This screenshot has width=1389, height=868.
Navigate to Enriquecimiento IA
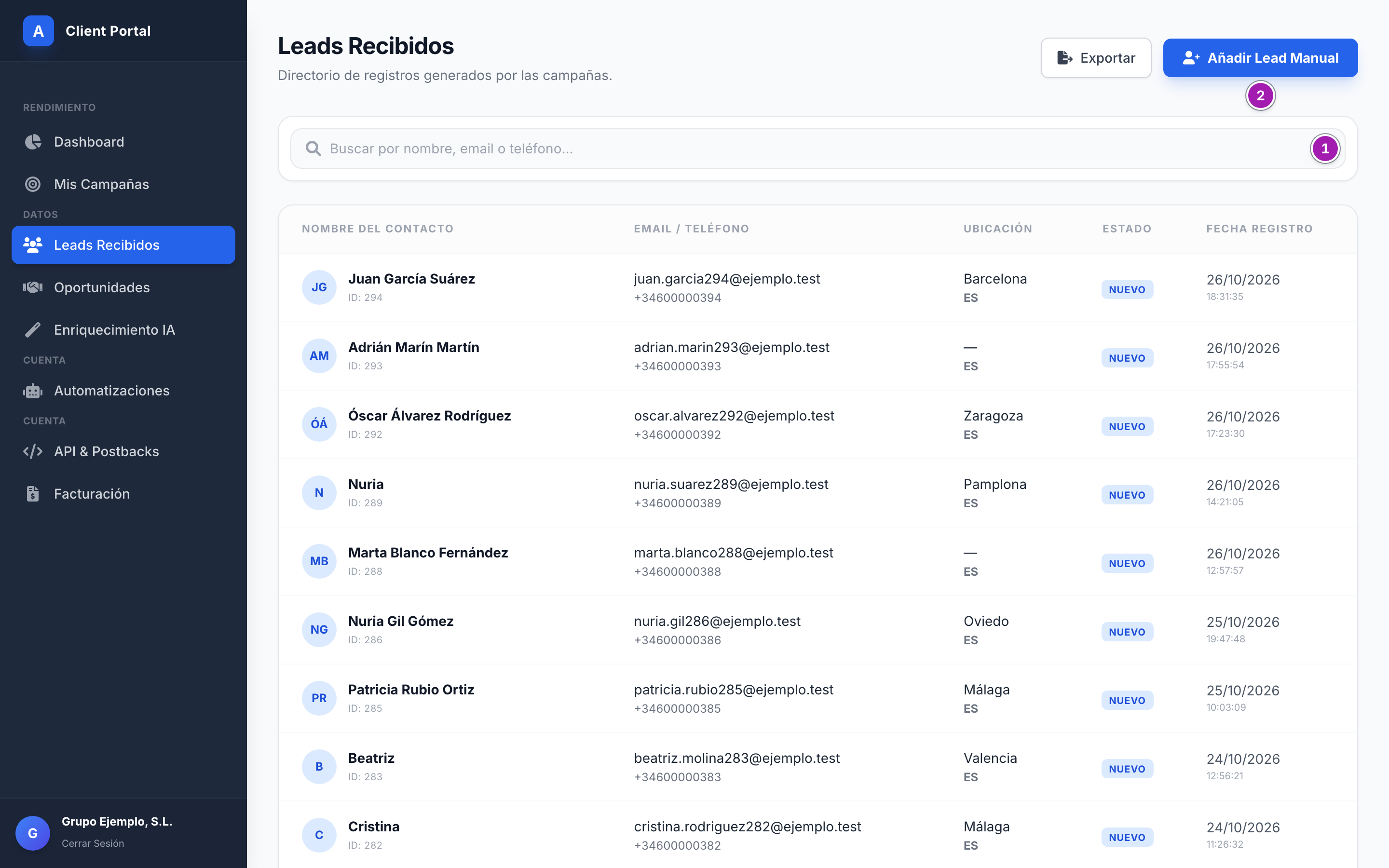tap(123, 330)
